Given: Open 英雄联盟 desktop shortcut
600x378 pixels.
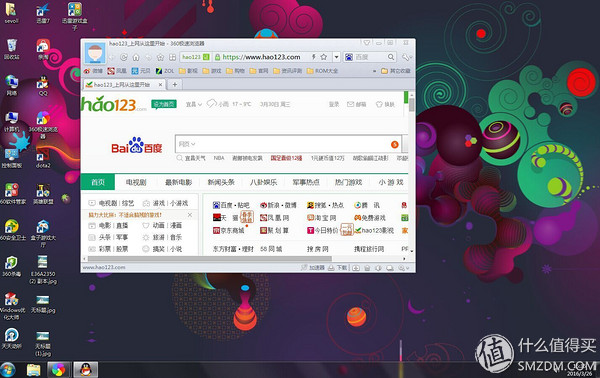Looking at the screenshot, I should pyautogui.click(x=43, y=194).
